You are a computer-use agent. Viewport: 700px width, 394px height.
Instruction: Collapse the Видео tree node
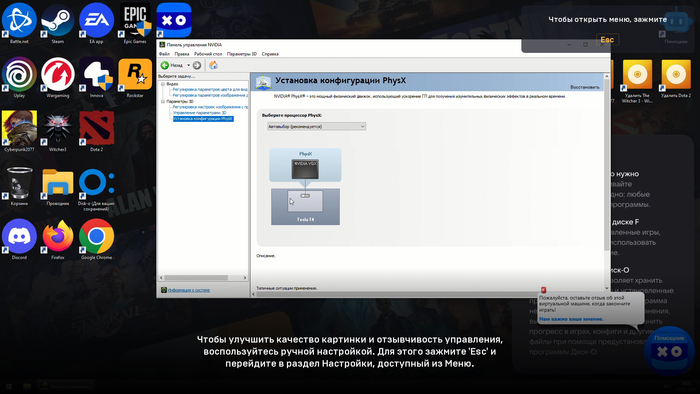(x=163, y=84)
